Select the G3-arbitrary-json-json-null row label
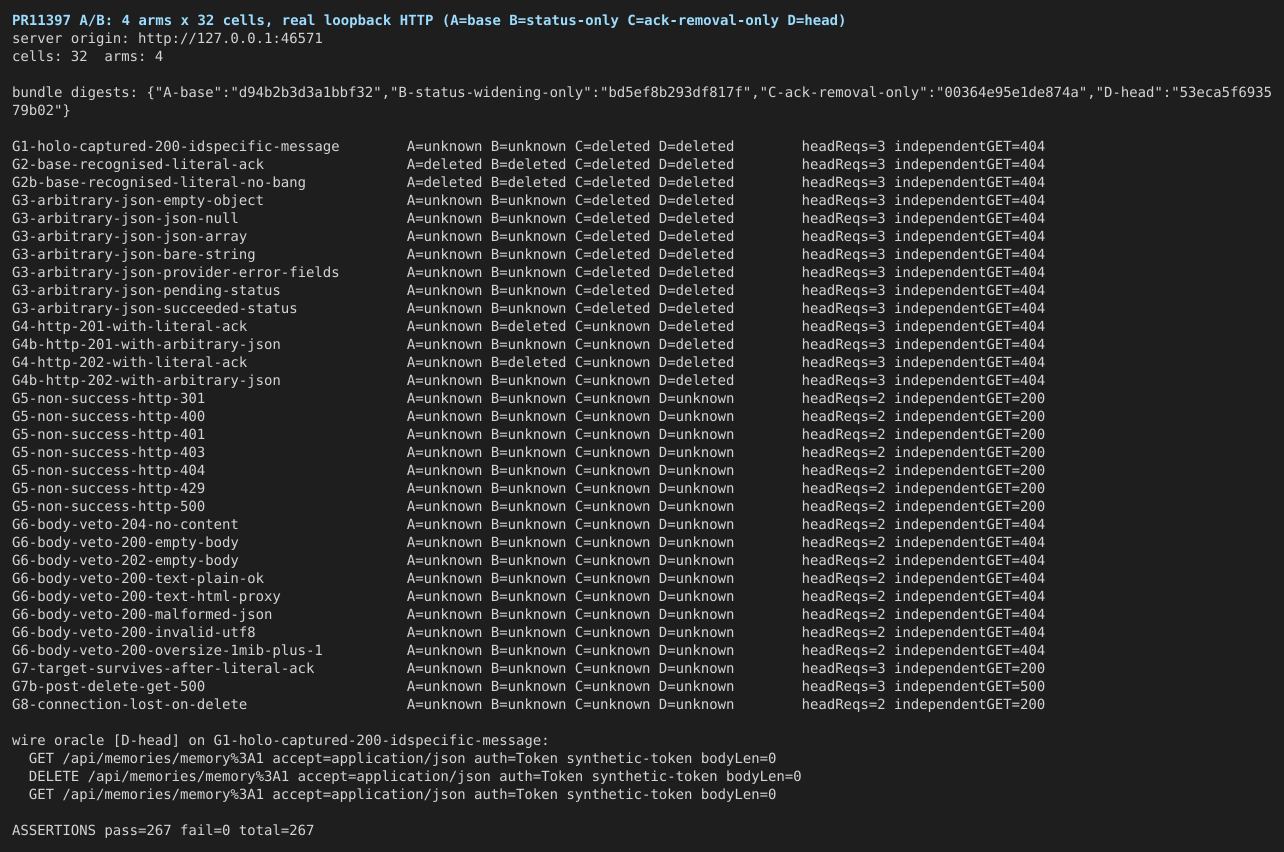The width and height of the screenshot is (1284, 852). pos(125,218)
